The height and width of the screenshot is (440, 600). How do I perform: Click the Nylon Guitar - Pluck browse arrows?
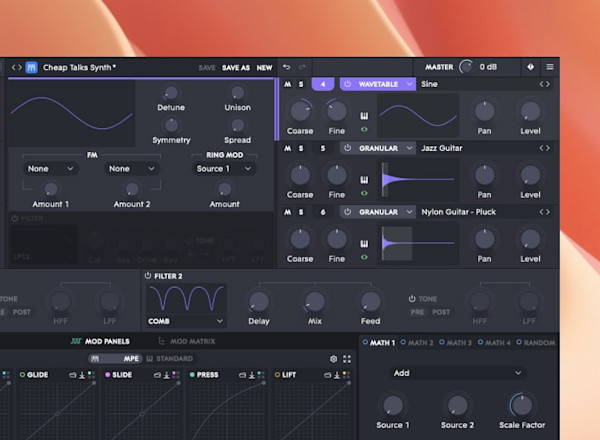coord(545,212)
